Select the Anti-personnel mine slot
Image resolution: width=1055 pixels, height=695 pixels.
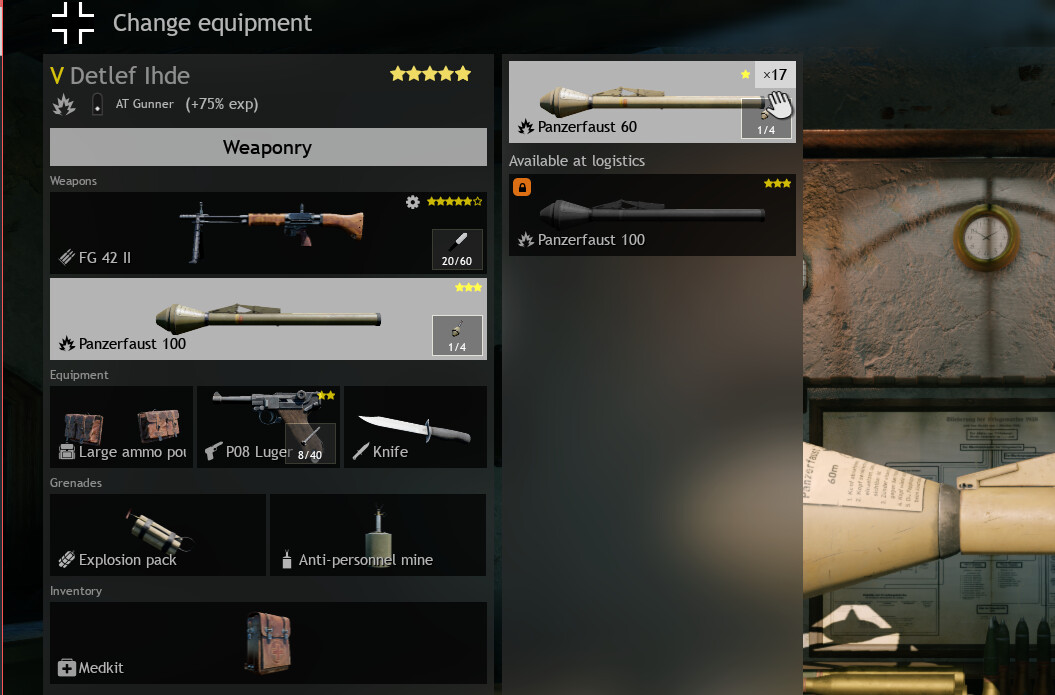tap(378, 535)
